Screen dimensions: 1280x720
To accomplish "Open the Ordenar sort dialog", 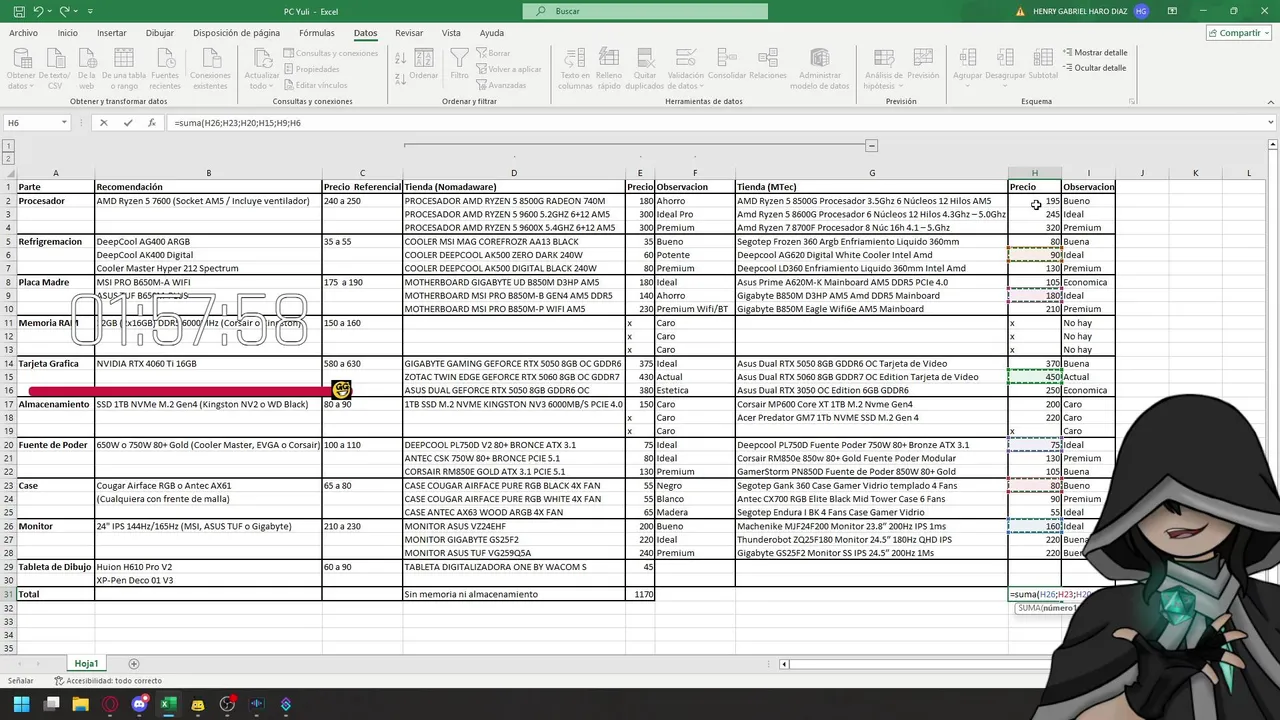I will click(x=424, y=64).
